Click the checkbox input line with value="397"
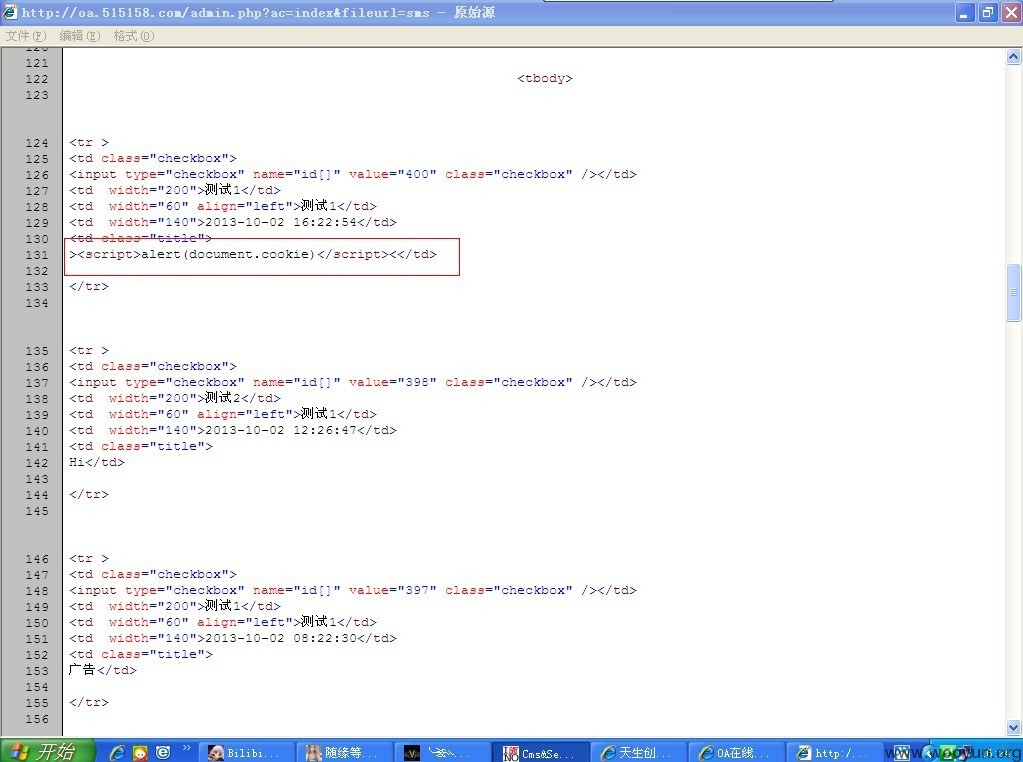This screenshot has height=762, width=1023. coord(353,590)
